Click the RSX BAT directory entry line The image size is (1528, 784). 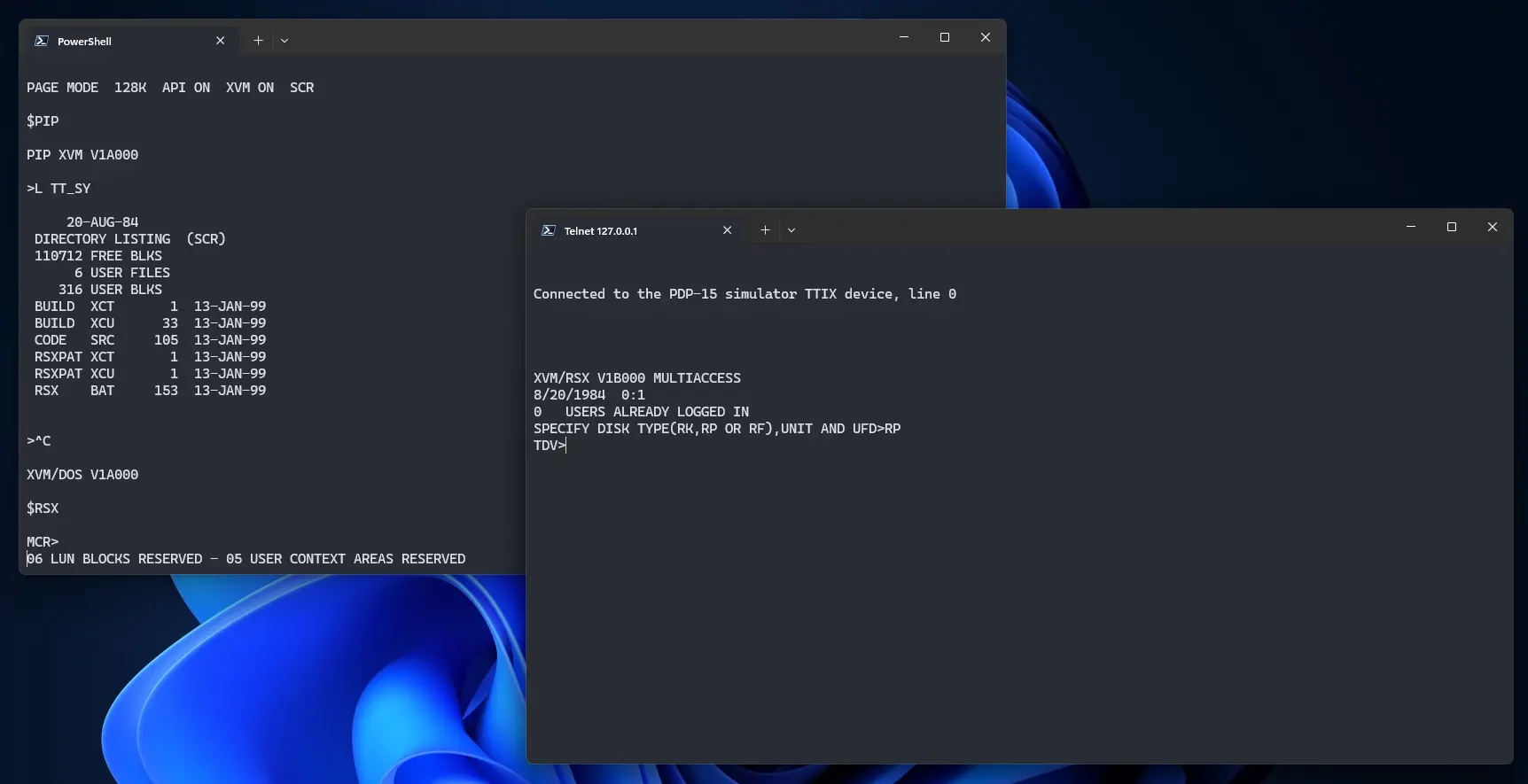point(150,391)
